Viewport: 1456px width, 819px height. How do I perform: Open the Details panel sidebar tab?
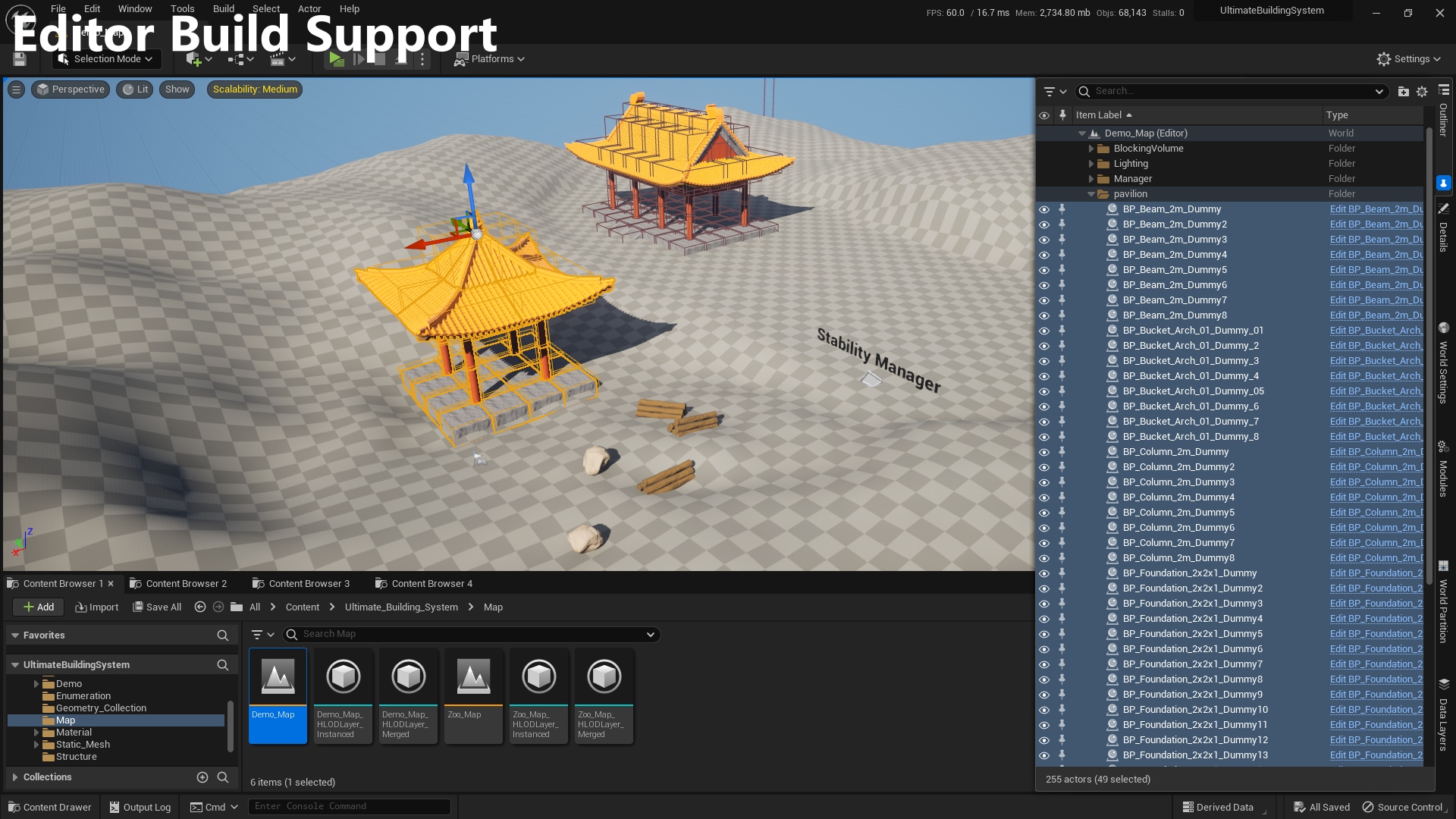(1443, 227)
